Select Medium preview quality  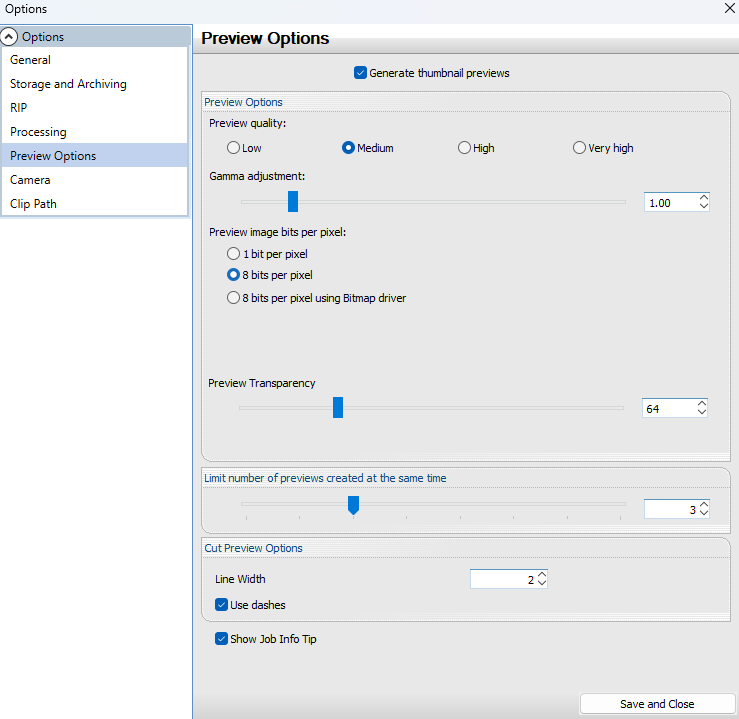point(348,148)
